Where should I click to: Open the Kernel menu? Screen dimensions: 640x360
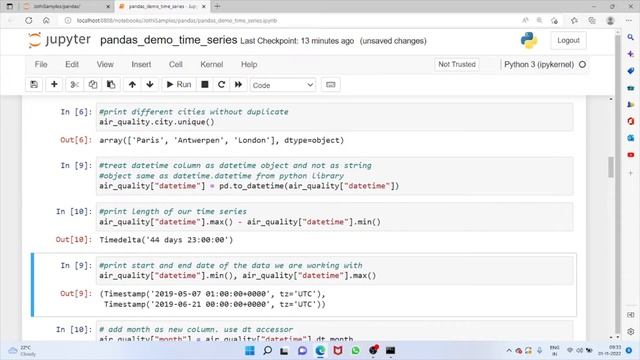pyautogui.click(x=211, y=64)
